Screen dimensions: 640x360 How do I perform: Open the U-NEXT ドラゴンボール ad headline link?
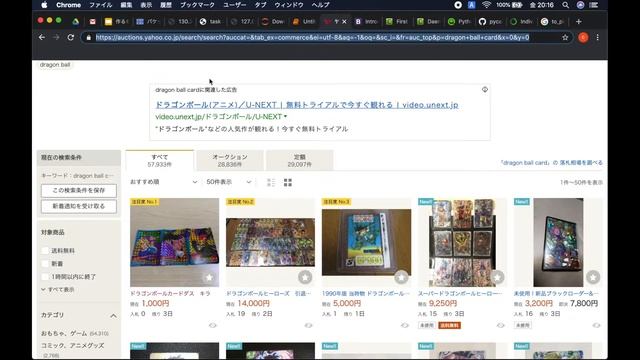[307, 105]
